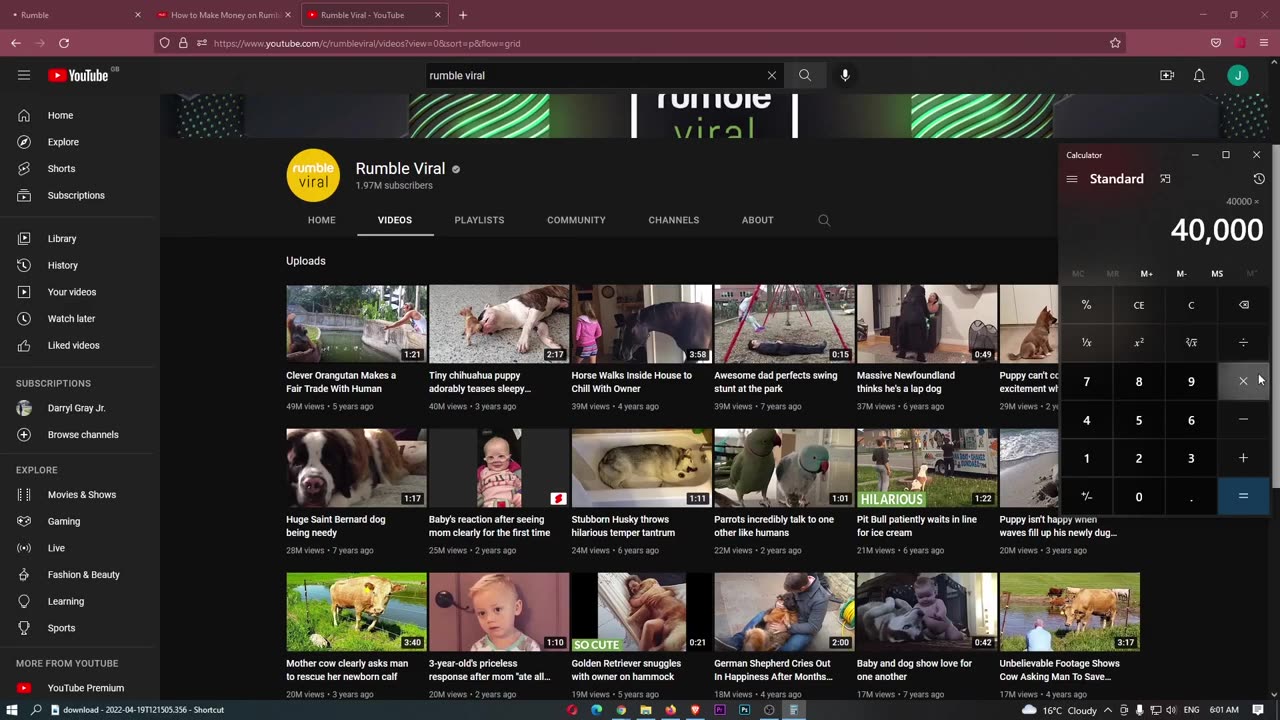Bookmark this page with the star

pos(1115,43)
